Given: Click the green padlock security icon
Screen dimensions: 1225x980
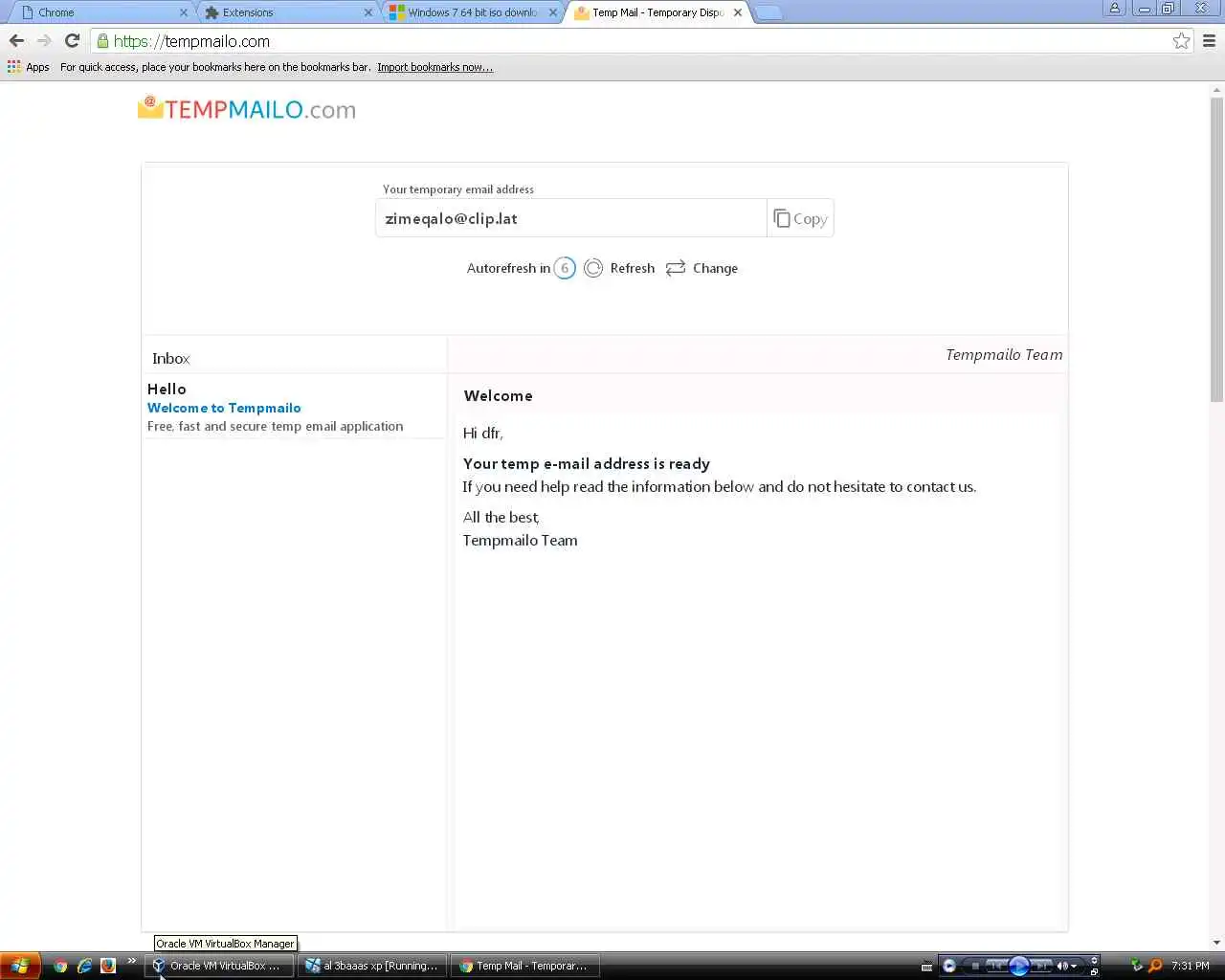Looking at the screenshot, I should tap(103, 40).
